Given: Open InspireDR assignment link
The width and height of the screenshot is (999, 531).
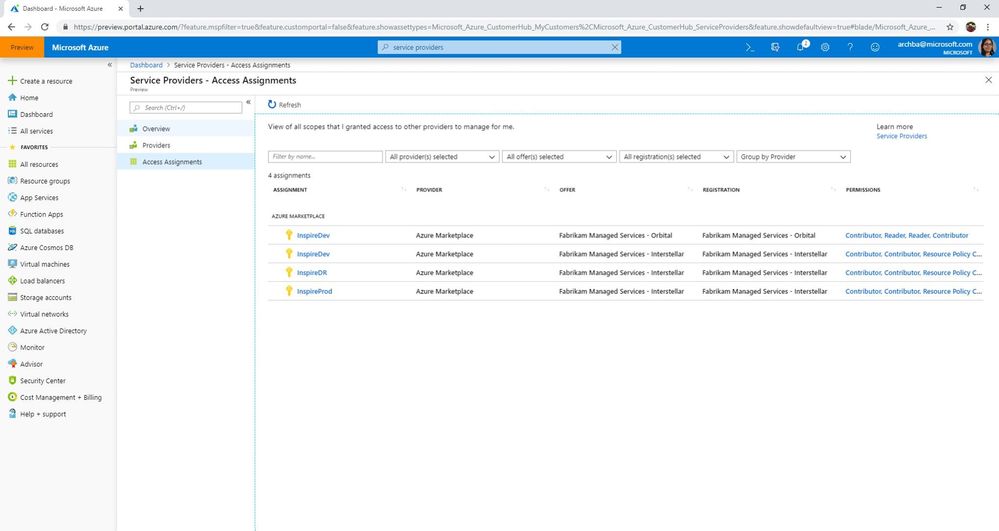Looking at the screenshot, I should 312,273.
